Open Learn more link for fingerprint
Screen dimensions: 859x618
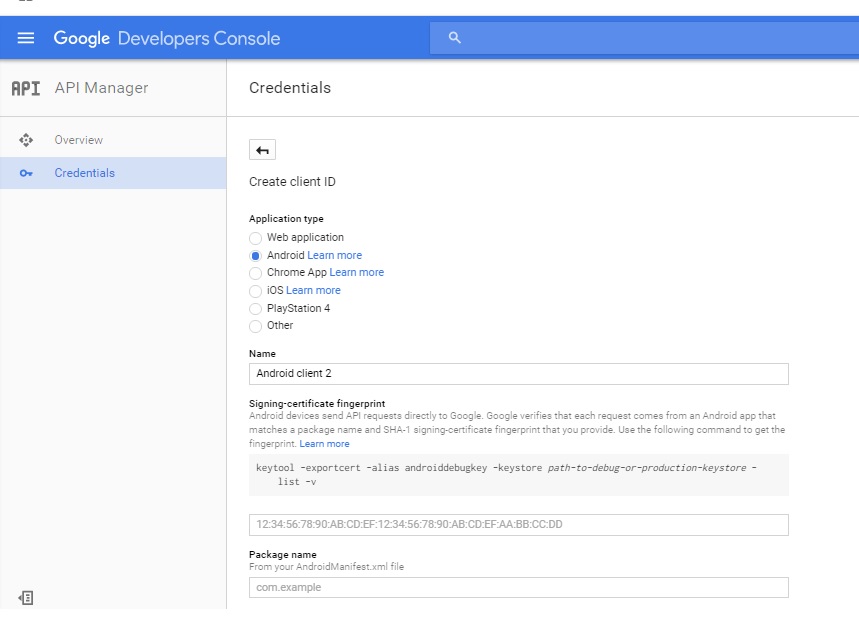pos(324,444)
